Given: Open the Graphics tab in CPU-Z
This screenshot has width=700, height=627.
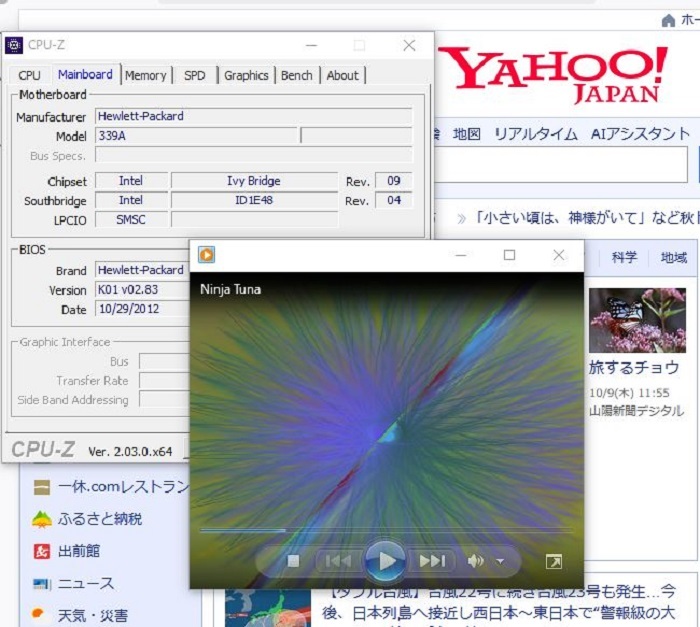Looking at the screenshot, I should [246, 75].
